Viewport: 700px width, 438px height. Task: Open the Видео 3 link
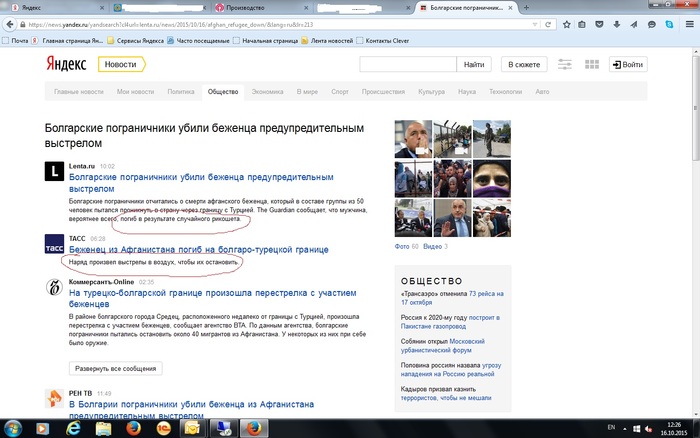435,246
